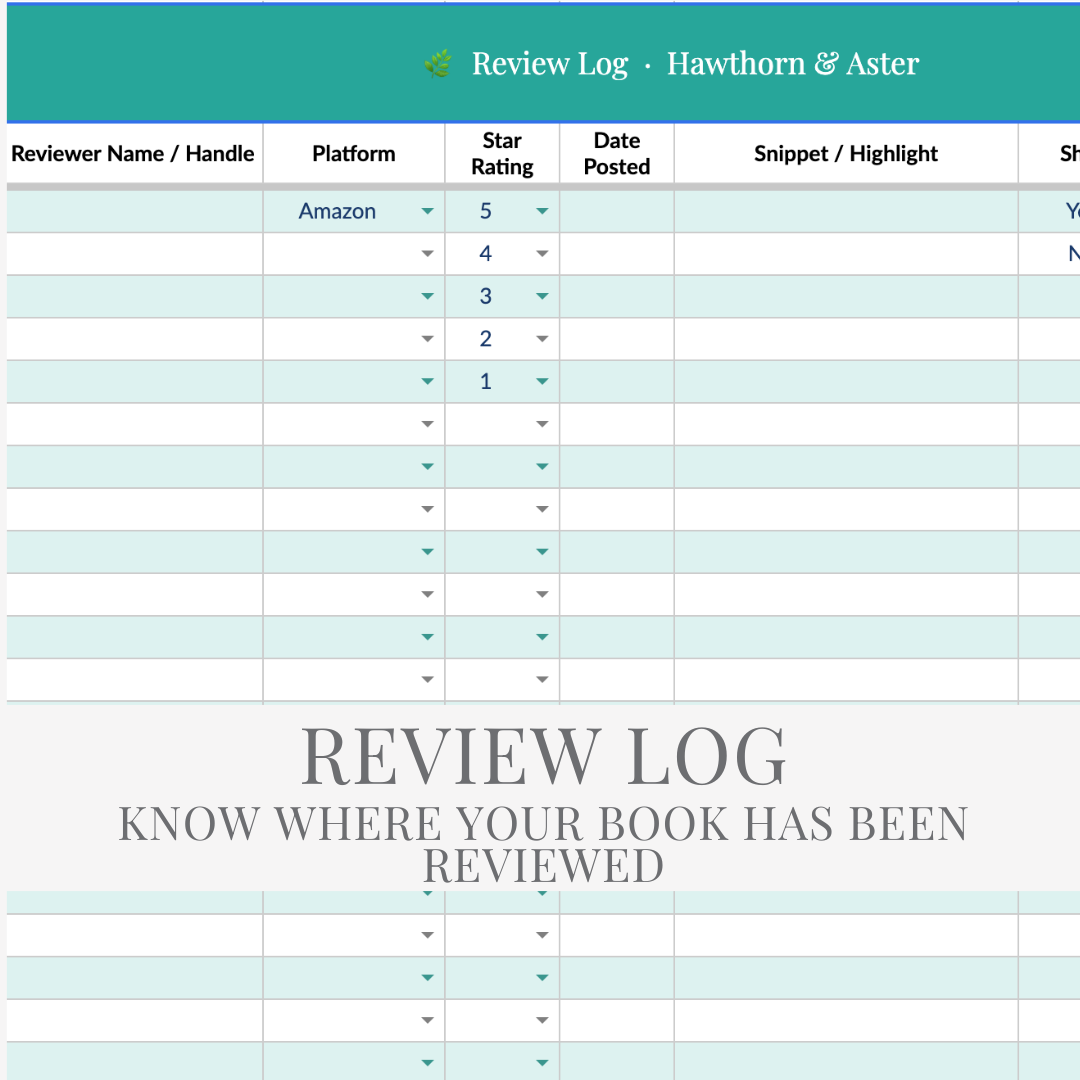The height and width of the screenshot is (1080, 1080).
Task: Click the Date Posted column header
Action: [x=616, y=154]
